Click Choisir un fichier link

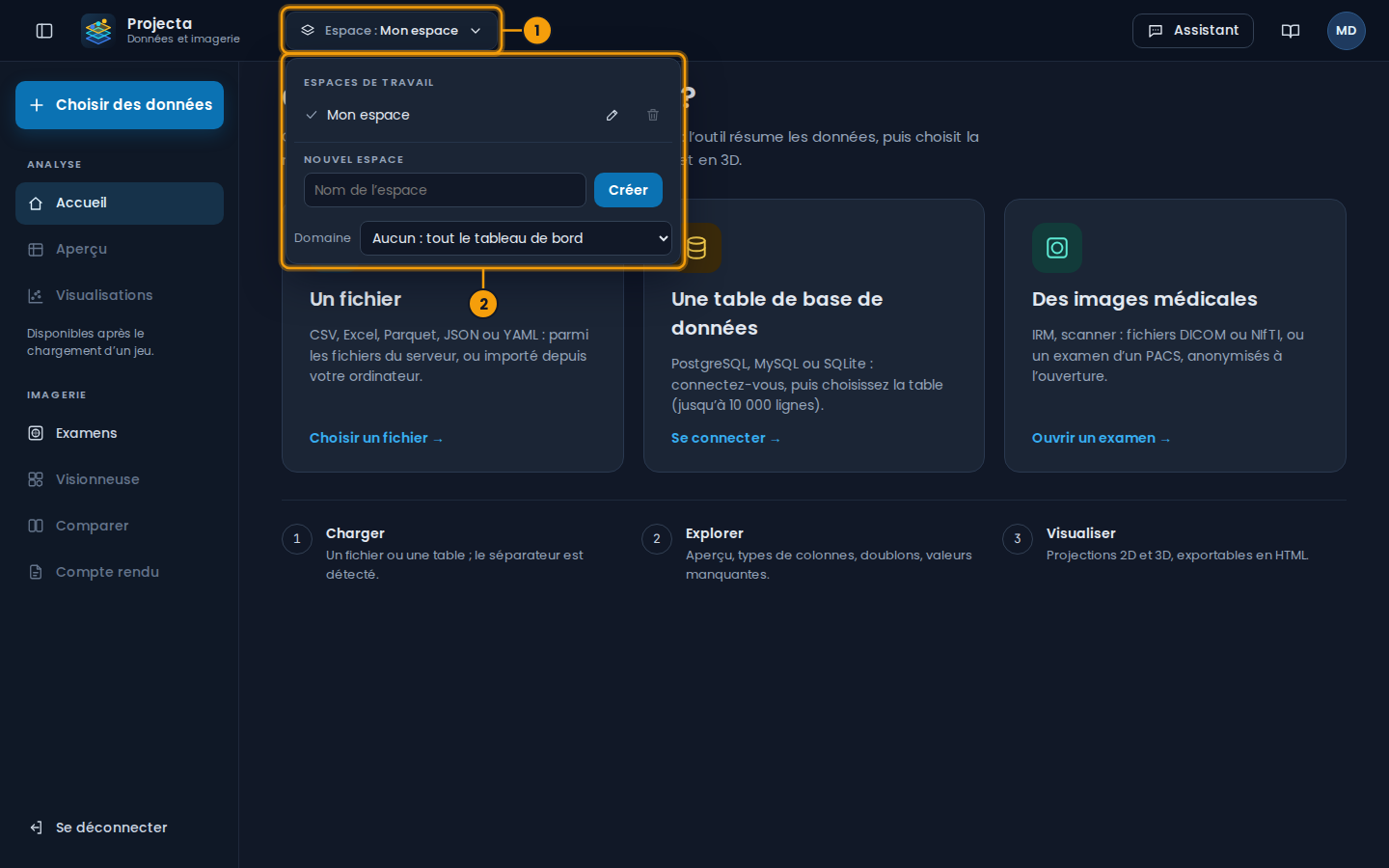[376, 438]
